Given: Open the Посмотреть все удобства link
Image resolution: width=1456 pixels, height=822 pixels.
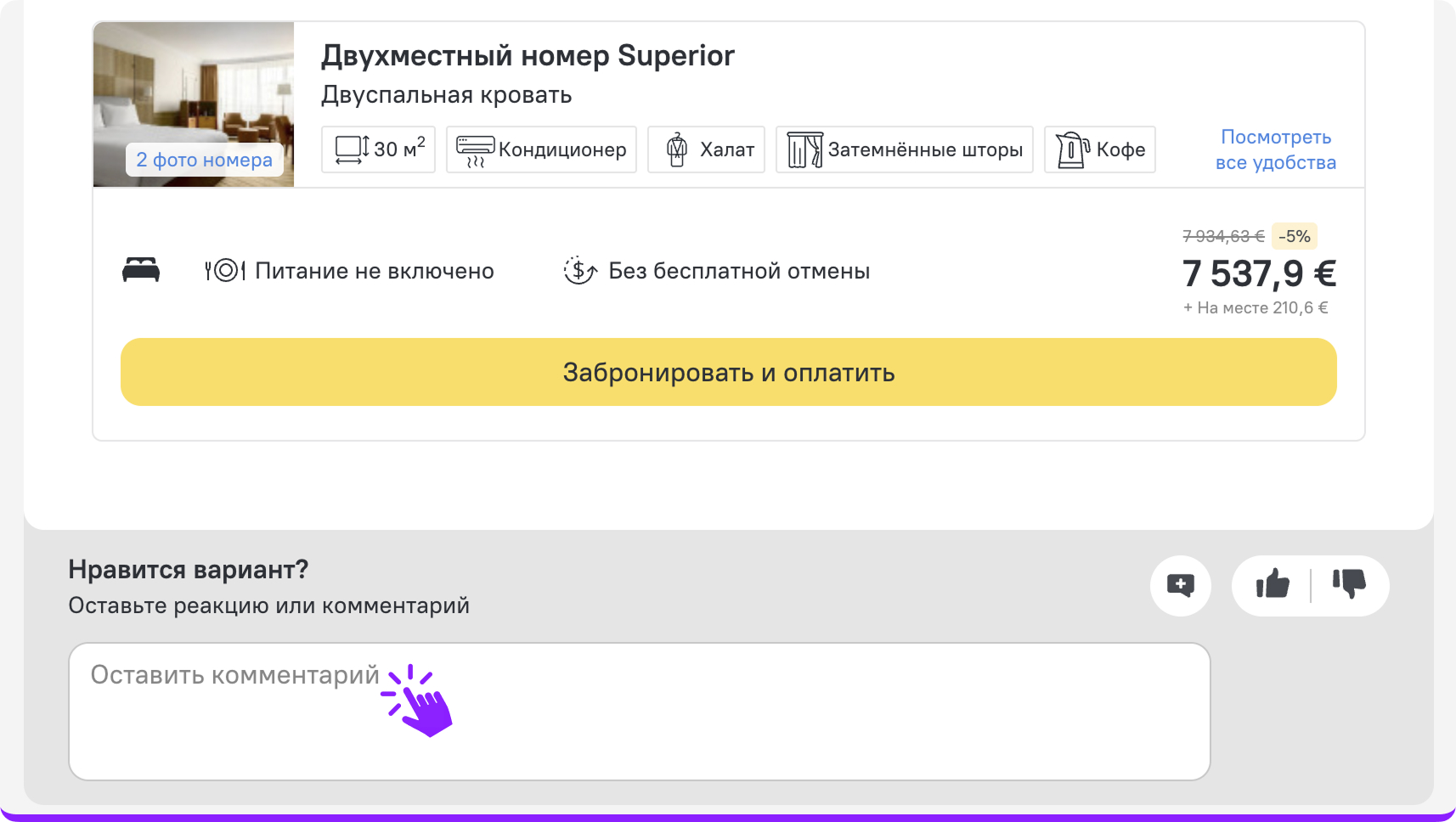Looking at the screenshot, I should (x=1275, y=149).
